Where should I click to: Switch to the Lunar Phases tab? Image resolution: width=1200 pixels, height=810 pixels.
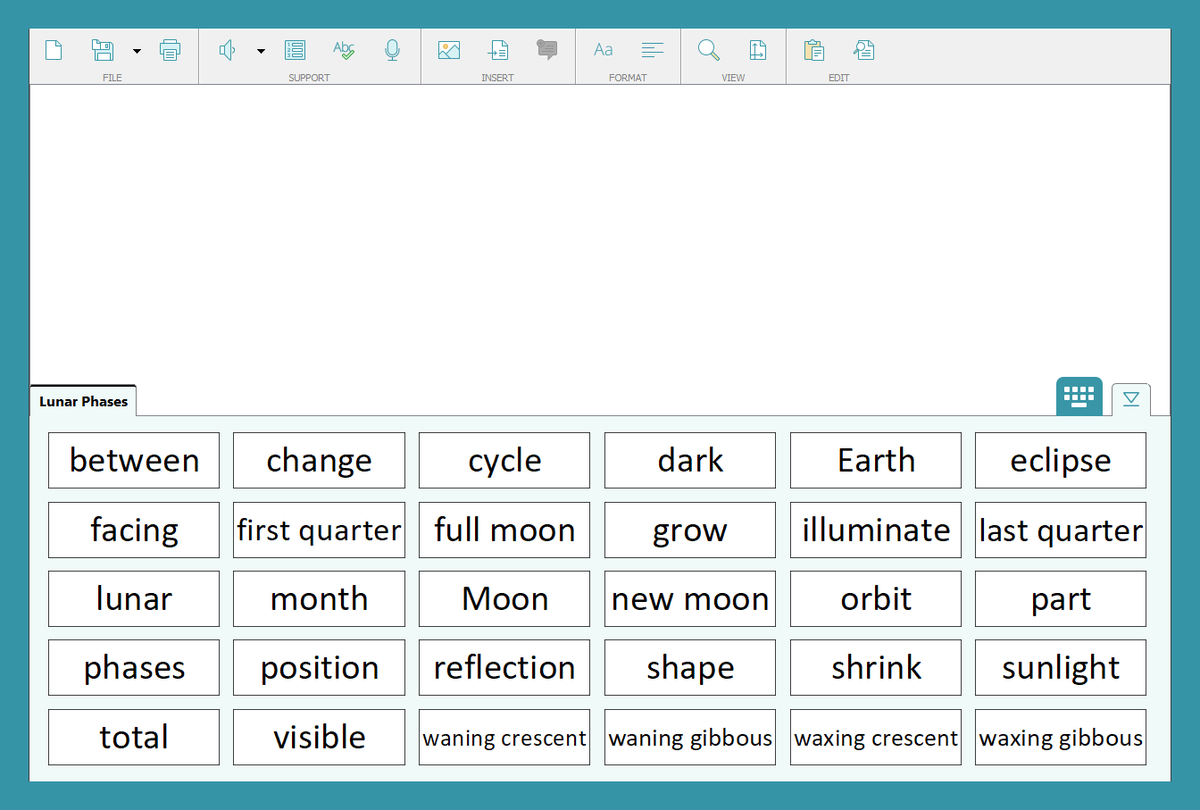[83, 400]
